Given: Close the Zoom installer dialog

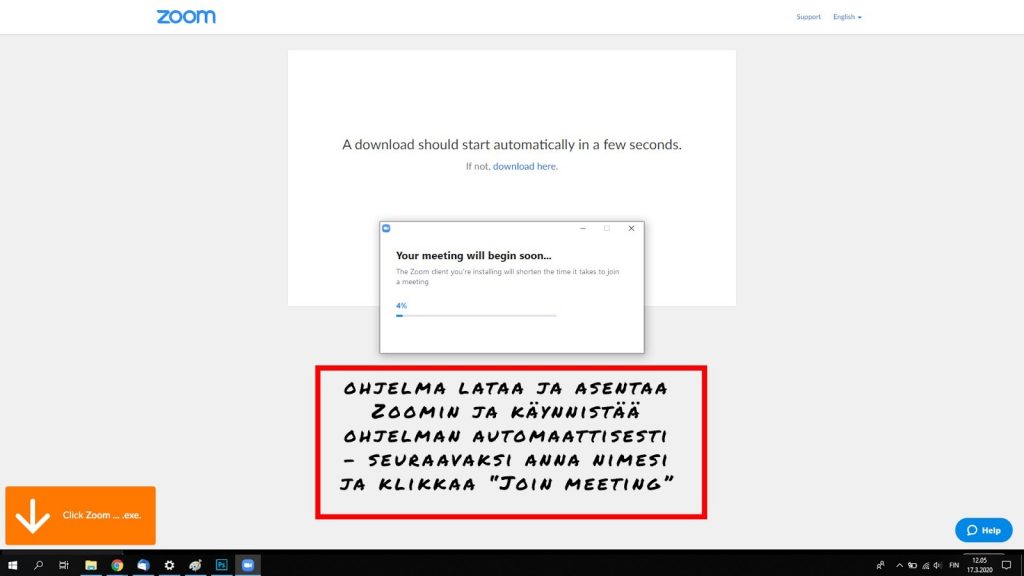Looking at the screenshot, I should (631, 228).
